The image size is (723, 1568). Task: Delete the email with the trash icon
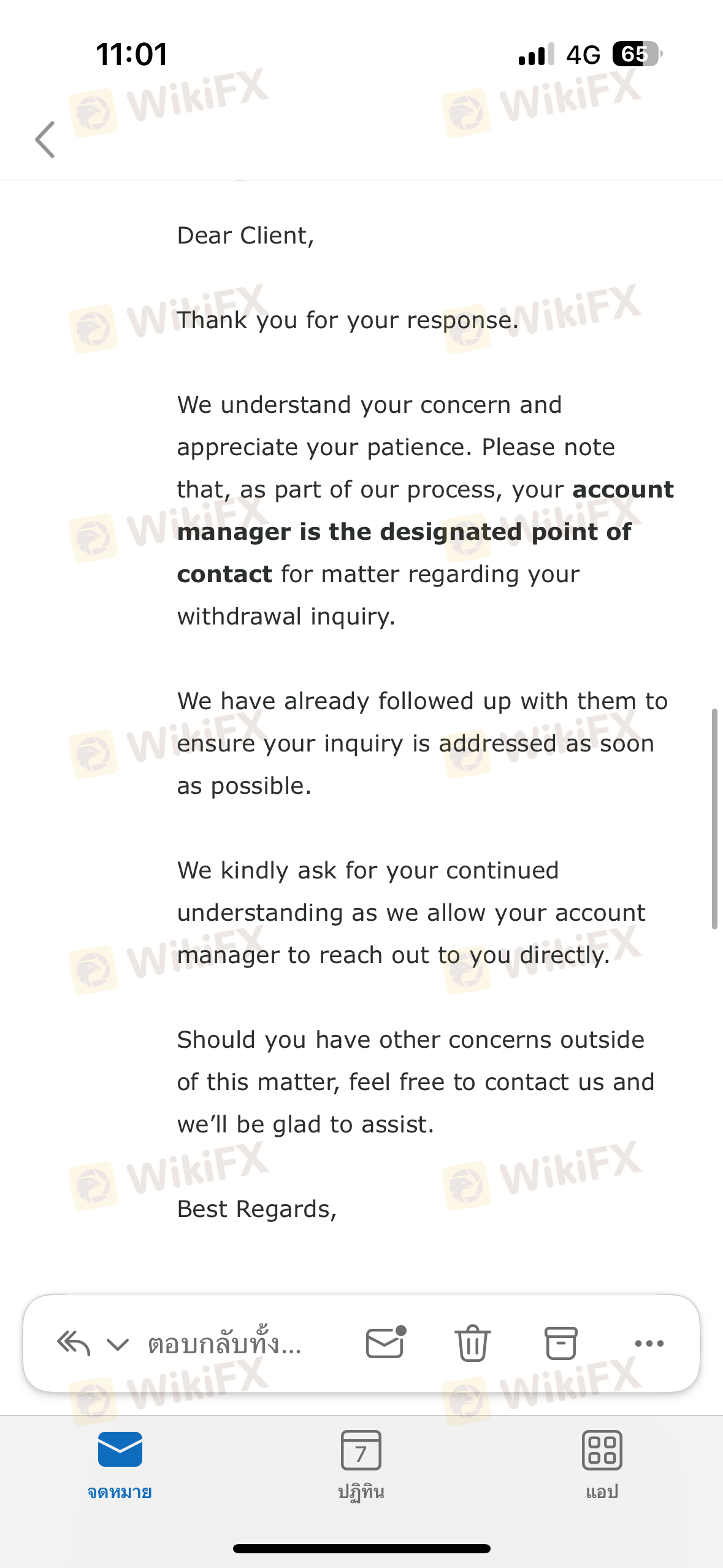pyautogui.click(x=473, y=1343)
